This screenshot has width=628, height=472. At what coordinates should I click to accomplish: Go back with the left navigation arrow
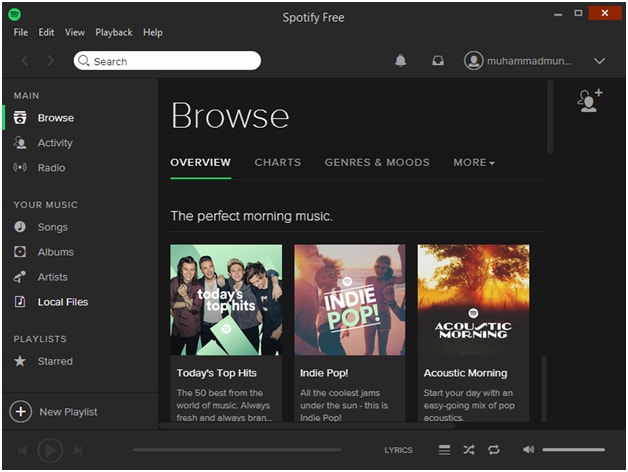pos(25,61)
